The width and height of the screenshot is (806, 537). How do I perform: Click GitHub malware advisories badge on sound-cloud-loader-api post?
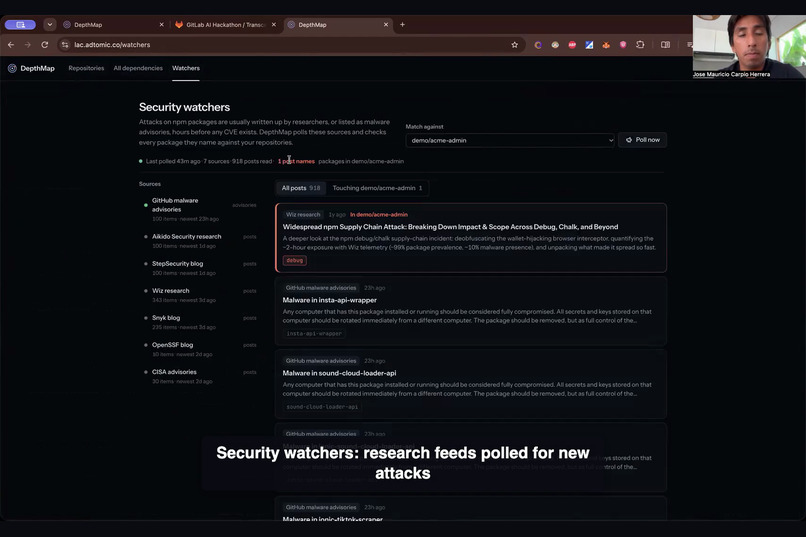(321, 361)
